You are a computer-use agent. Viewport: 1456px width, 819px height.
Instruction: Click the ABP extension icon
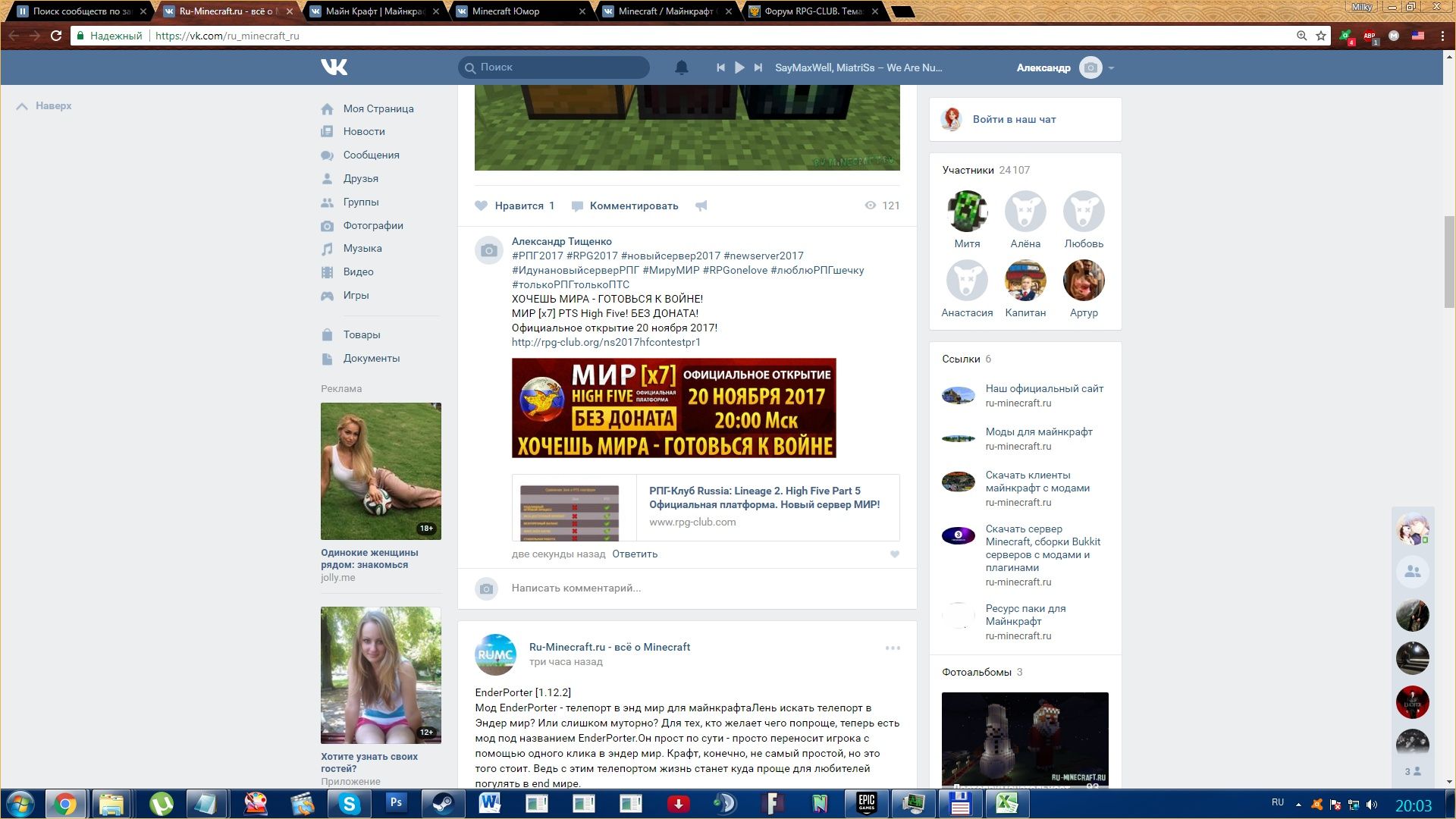tap(1370, 36)
